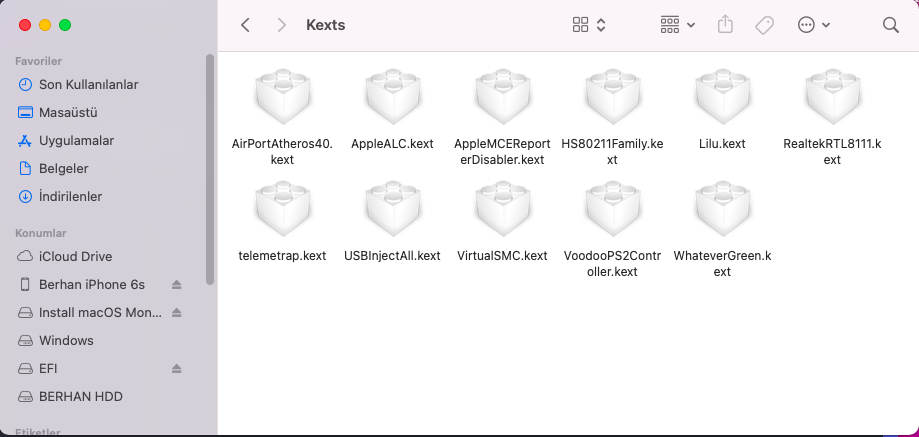Image resolution: width=919 pixels, height=437 pixels.
Task: Open the more actions ellipsis menu
Action: pyautogui.click(x=814, y=25)
